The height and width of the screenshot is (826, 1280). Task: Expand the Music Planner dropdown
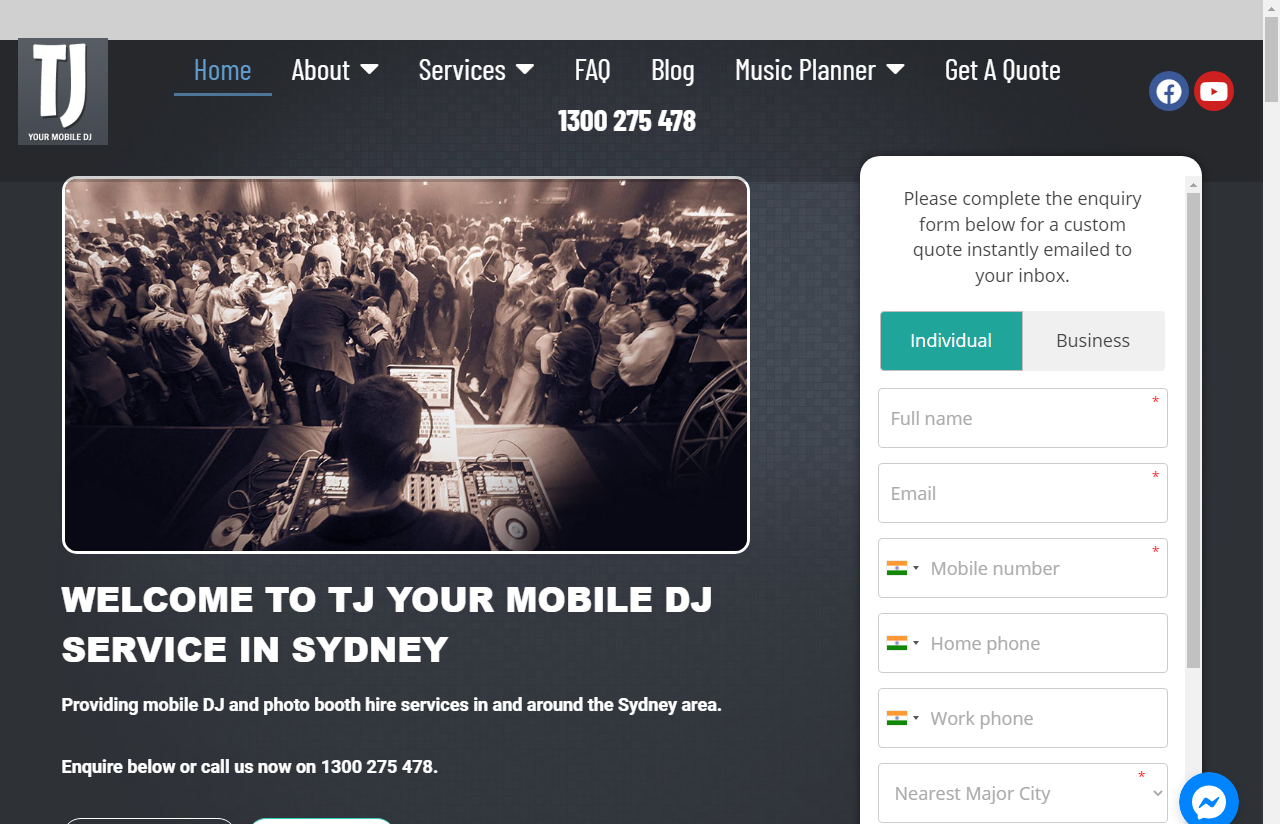point(820,70)
